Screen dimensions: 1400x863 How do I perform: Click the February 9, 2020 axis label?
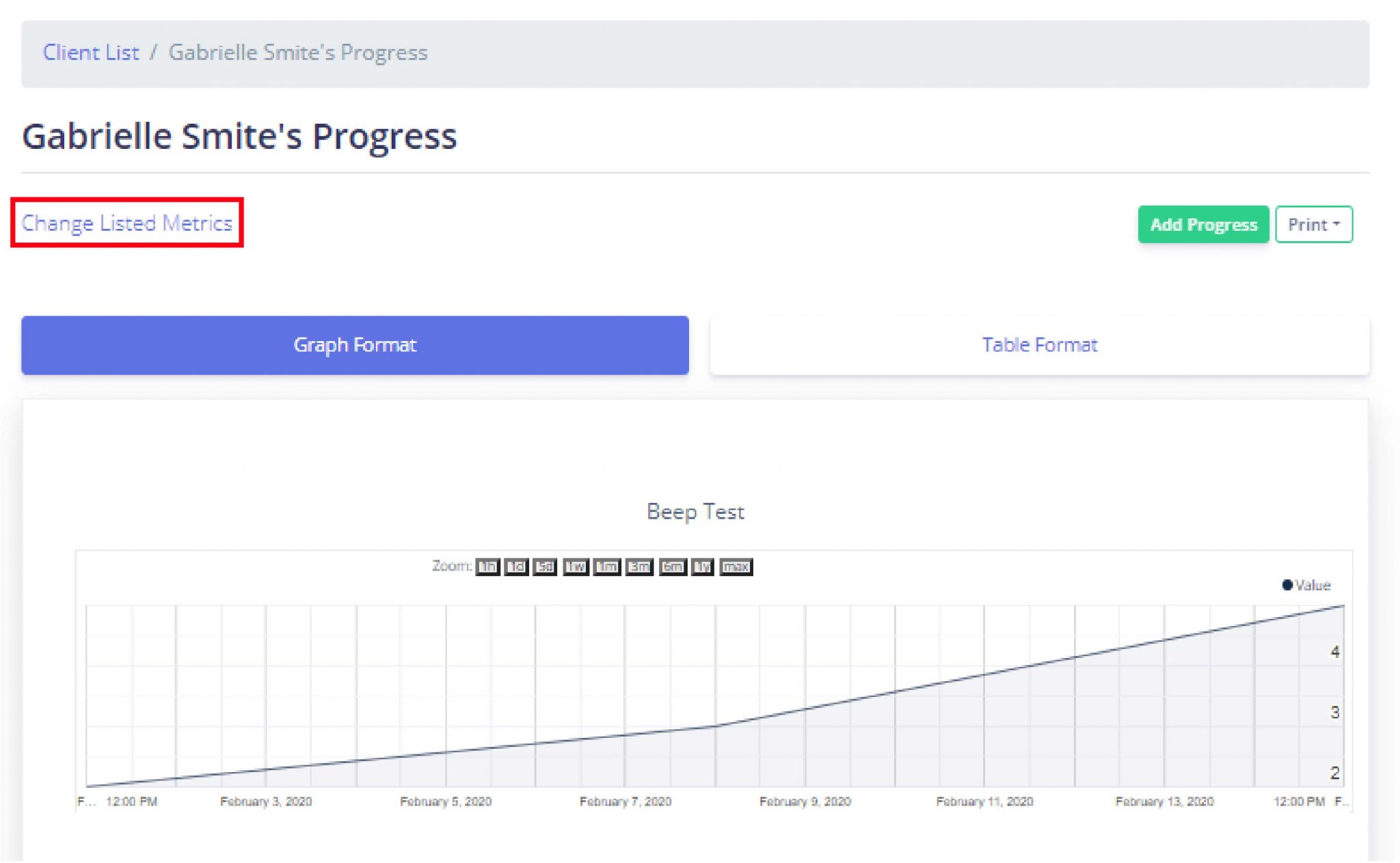[x=805, y=801]
